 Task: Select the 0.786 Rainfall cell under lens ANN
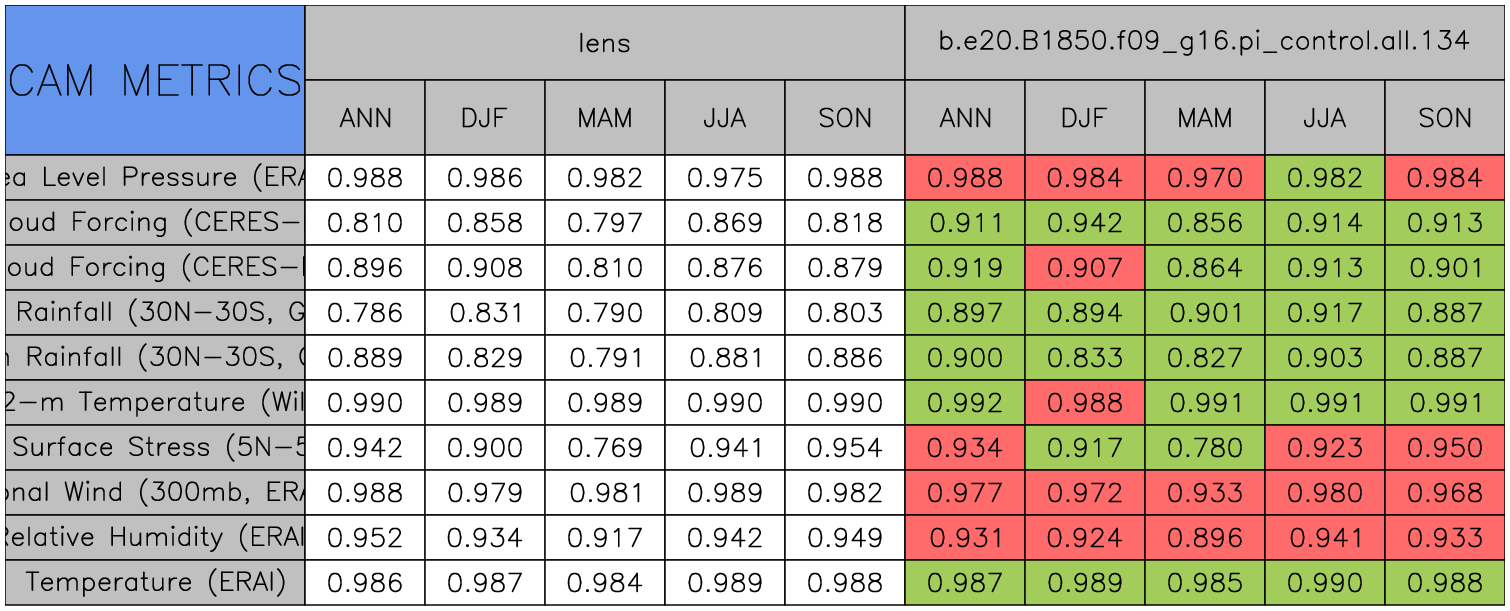364,313
